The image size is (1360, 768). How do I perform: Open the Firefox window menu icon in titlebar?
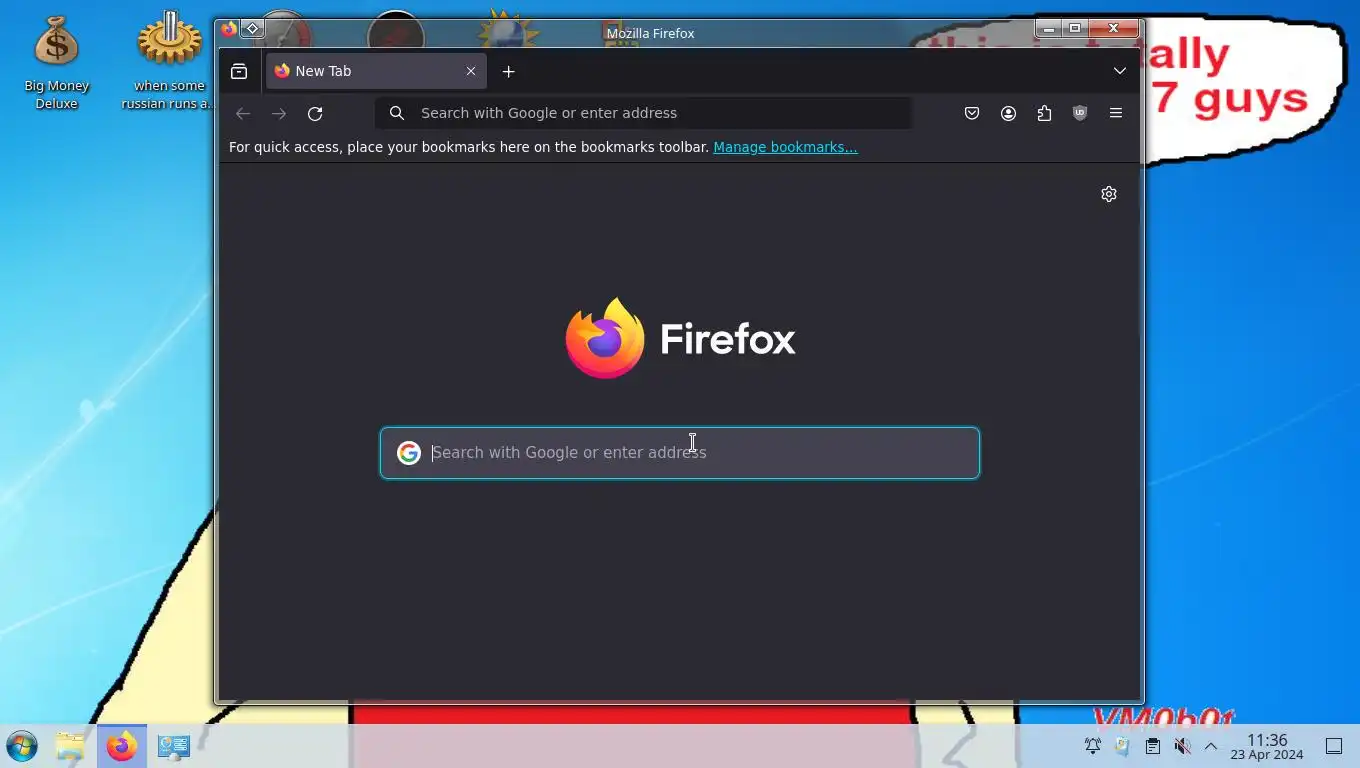(229, 29)
